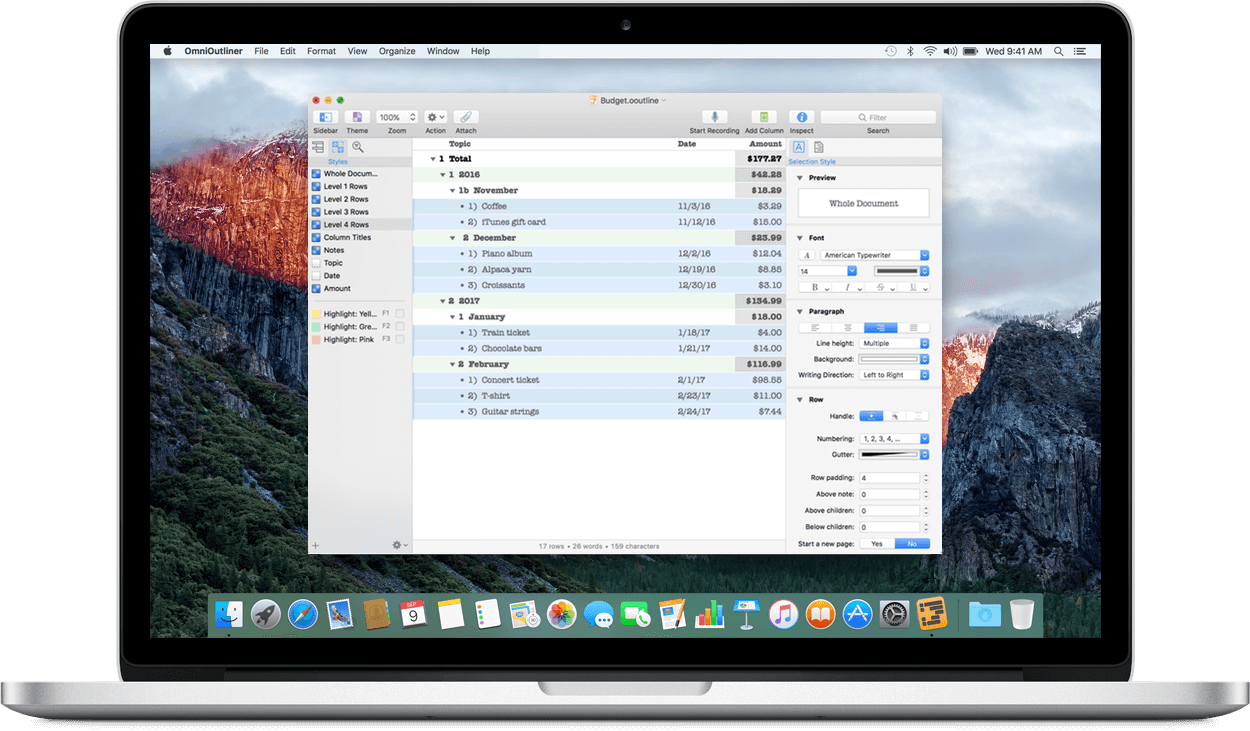
Task: Set paragraph alignment to justified
Action: pos(912,327)
